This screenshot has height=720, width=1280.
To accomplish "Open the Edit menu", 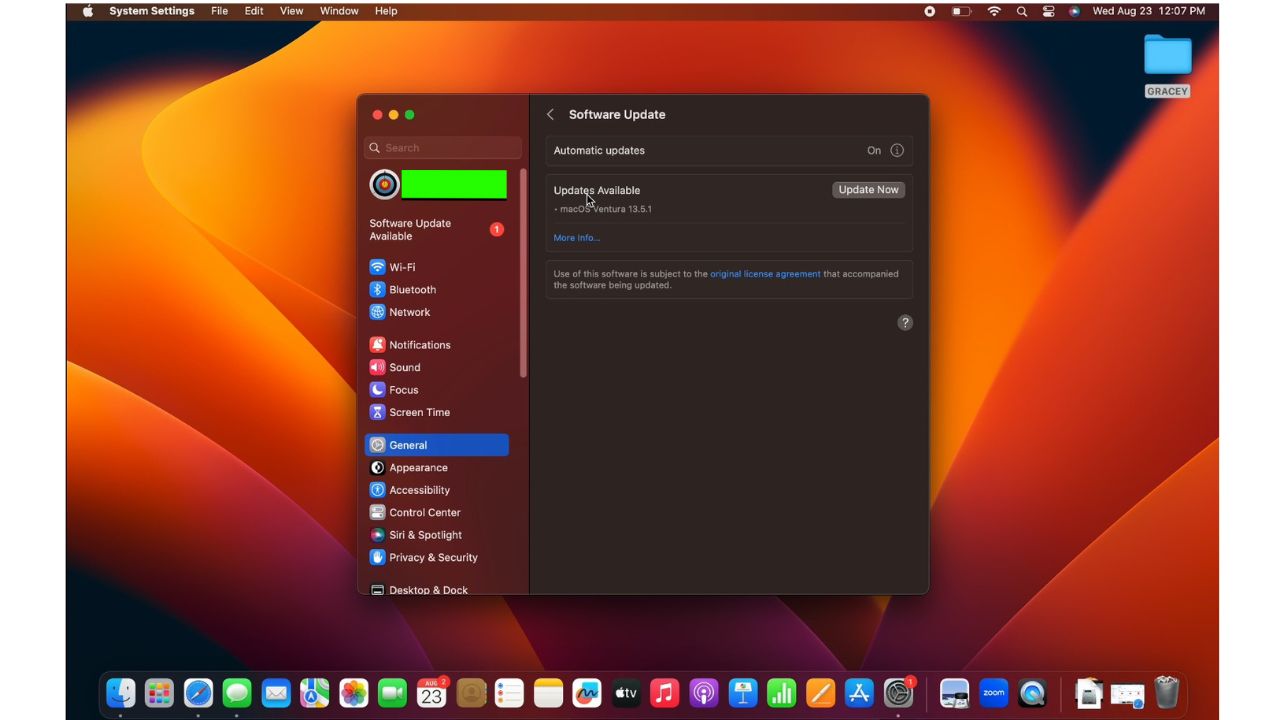I will click(254, 11).
